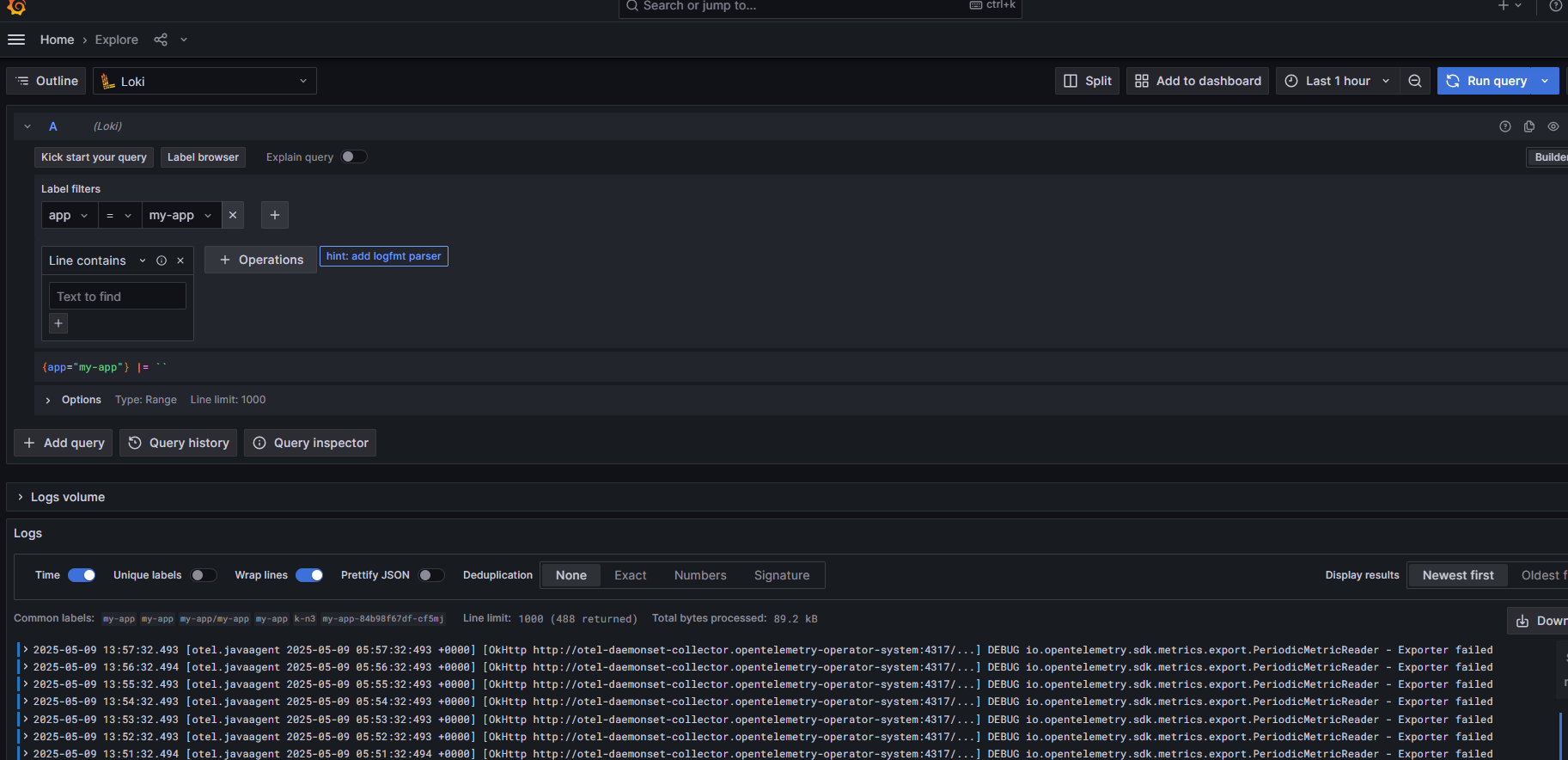The image size is (1568, 760).
Task: Open the app label name dropdown
Action: pyautogui.click(x=69, y=215)
